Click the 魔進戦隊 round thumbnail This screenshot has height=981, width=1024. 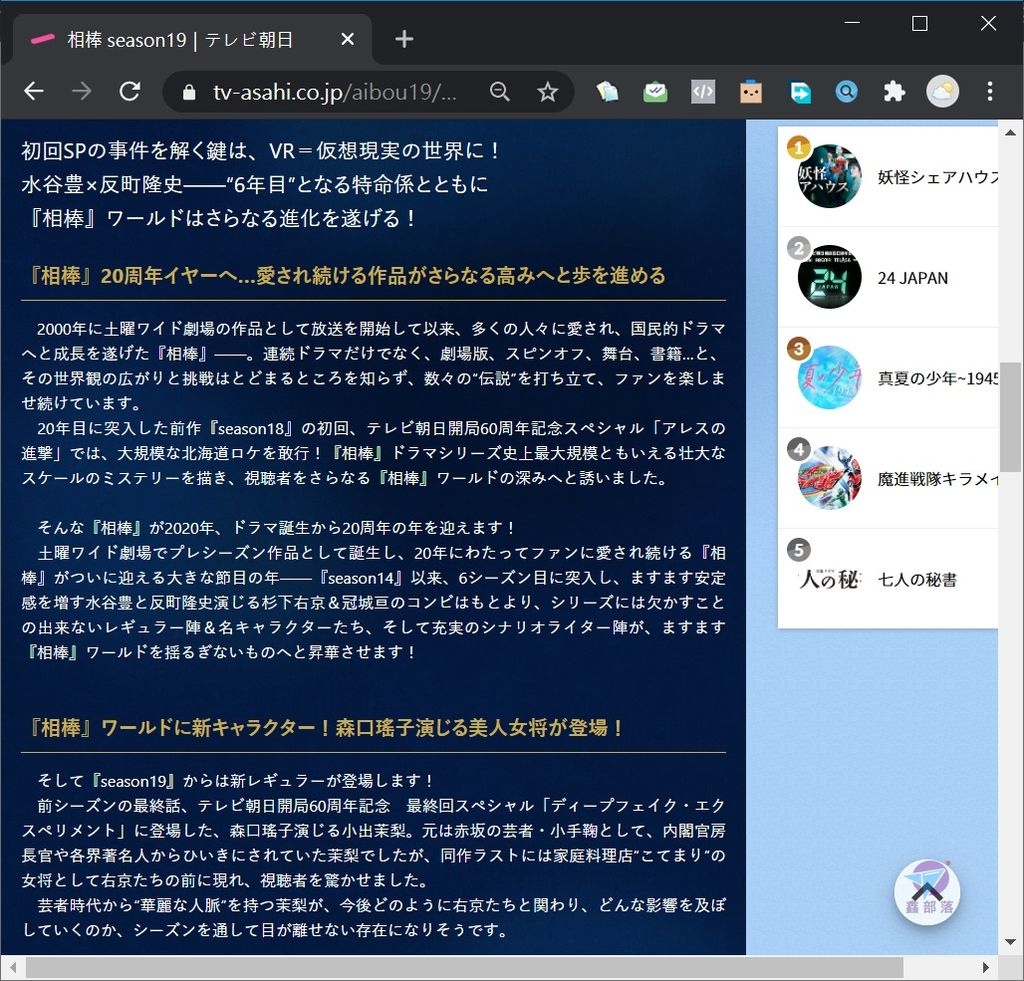(829, 478)
